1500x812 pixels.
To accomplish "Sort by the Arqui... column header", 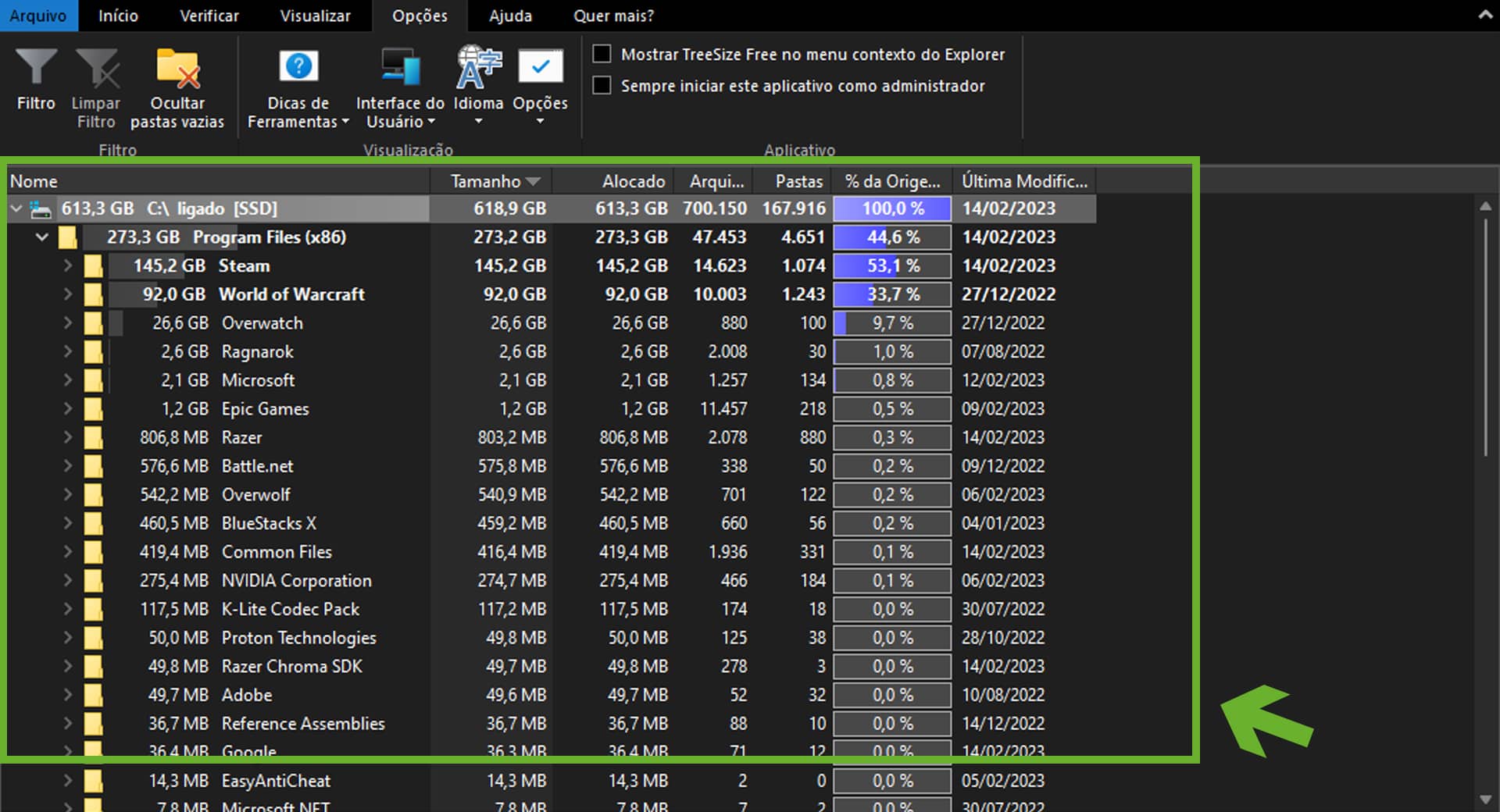I will point(713,181).
